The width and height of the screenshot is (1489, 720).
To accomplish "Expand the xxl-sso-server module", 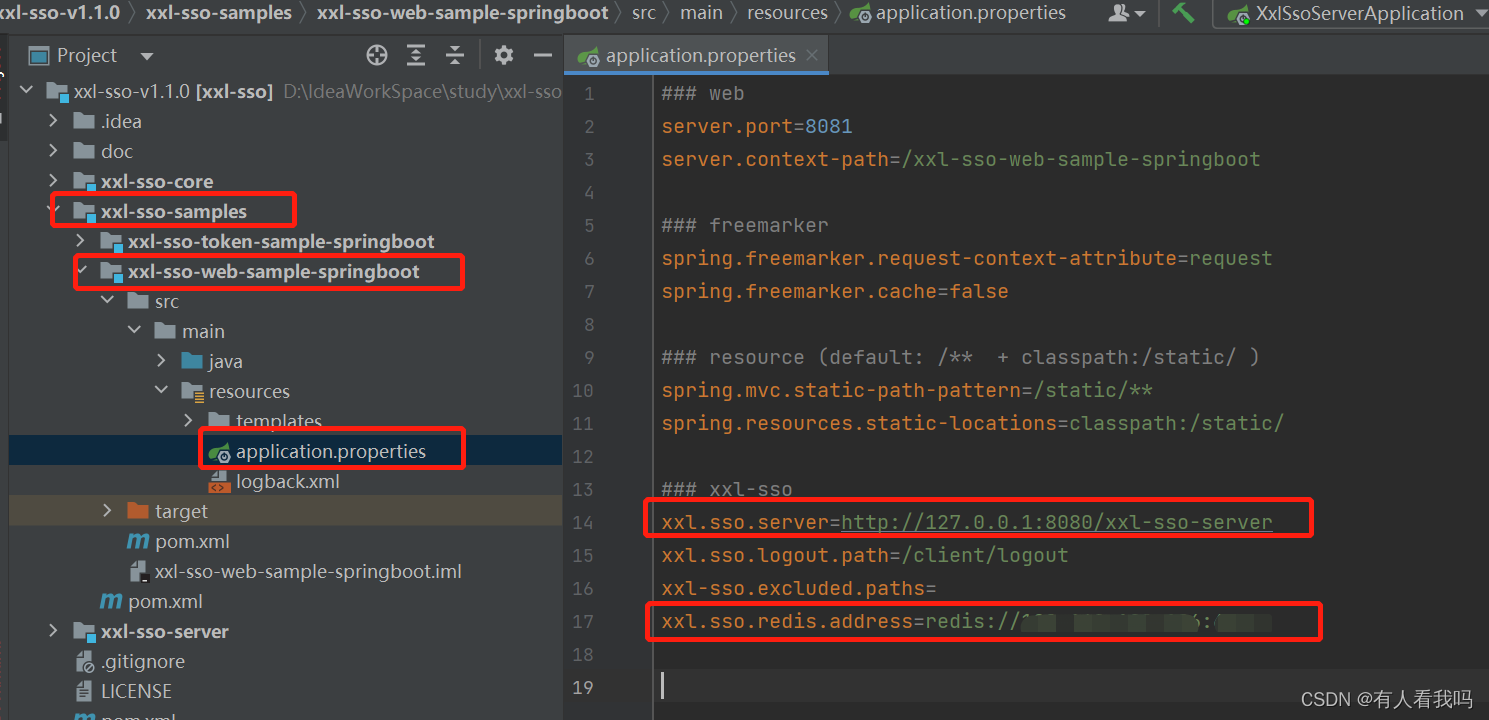I will [54, 631].
